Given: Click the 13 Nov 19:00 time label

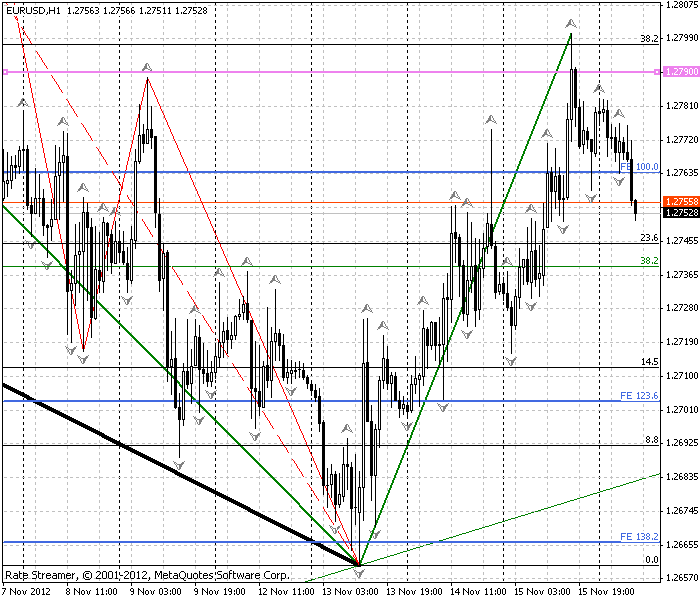Looking at the screenshot, I should (414, 592).
